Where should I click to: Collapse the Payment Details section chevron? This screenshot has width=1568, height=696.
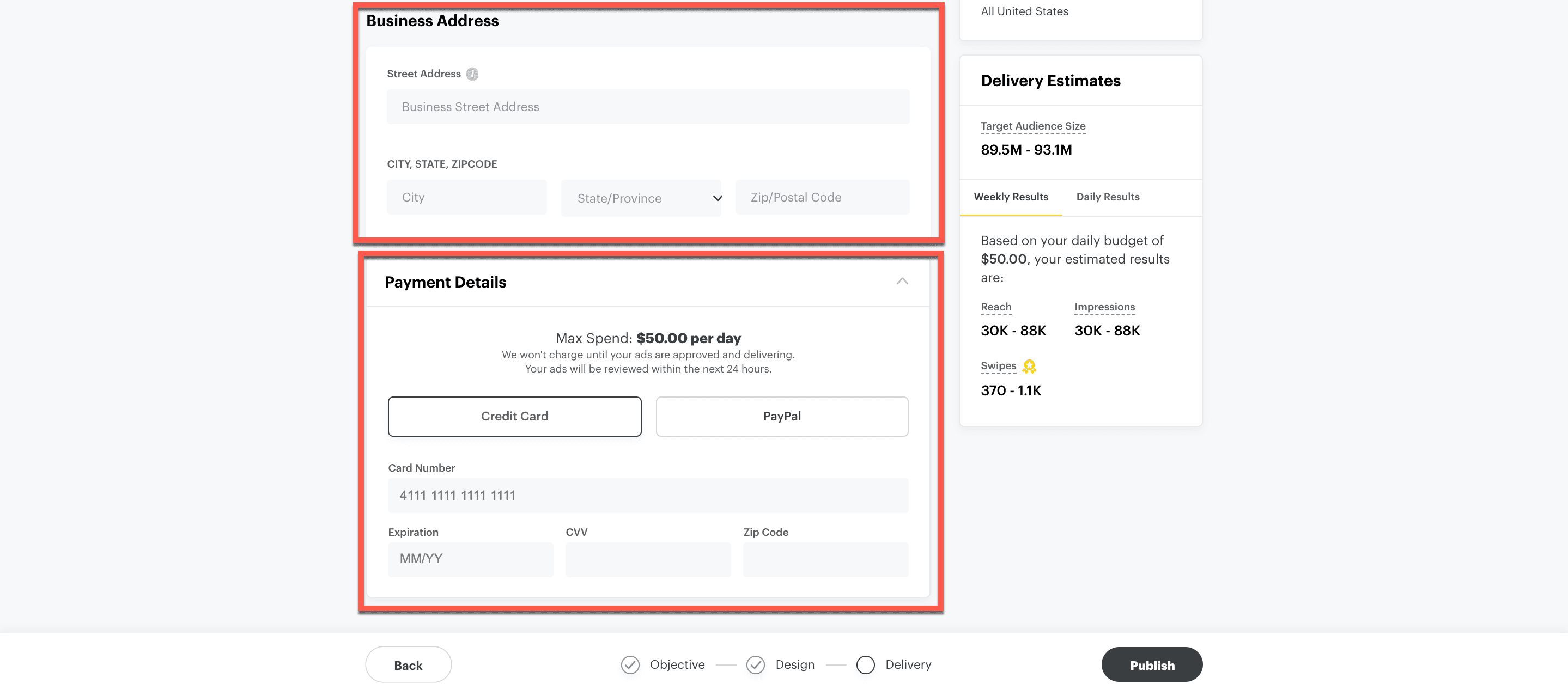[x=902, y=281]
